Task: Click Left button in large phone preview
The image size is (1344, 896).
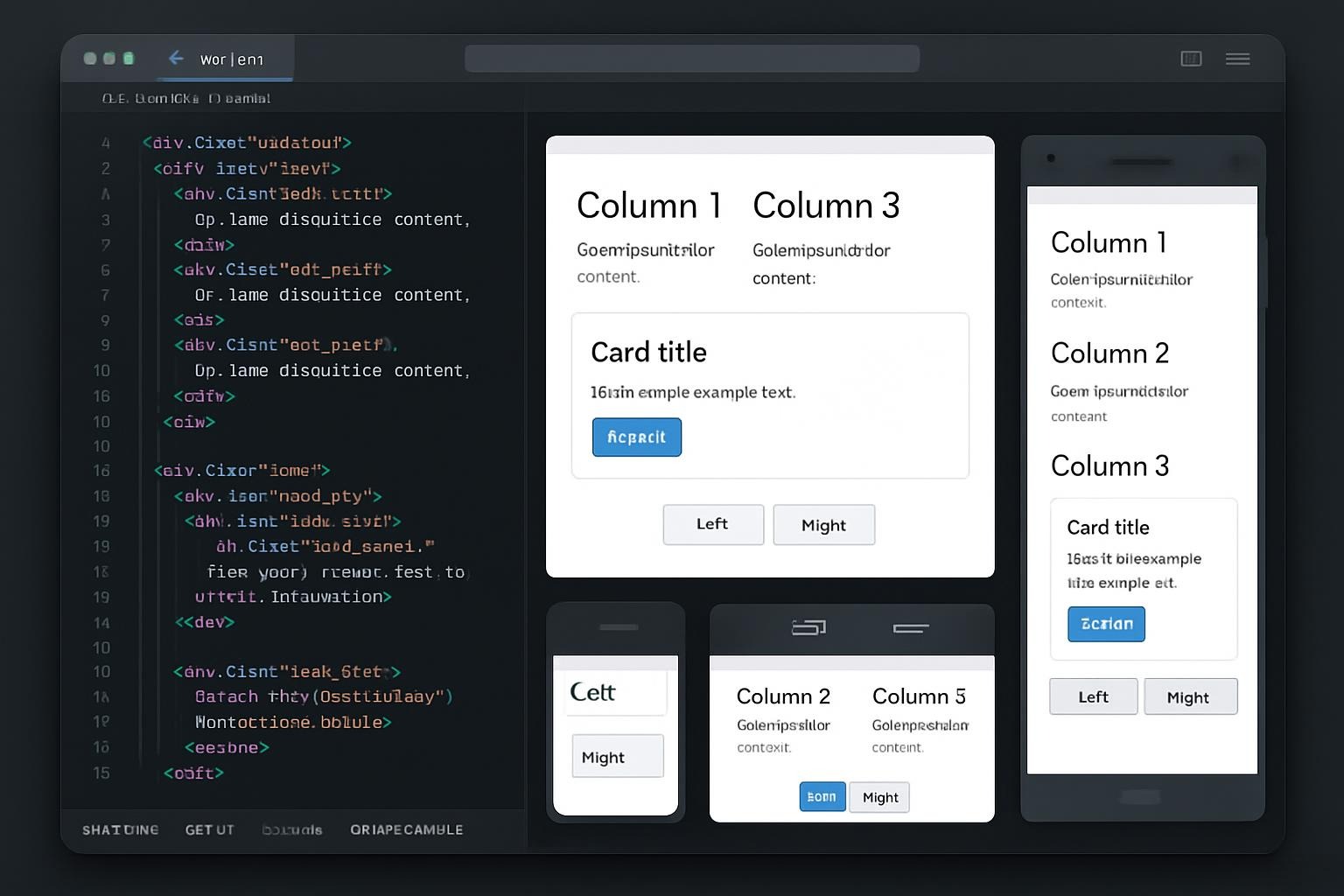Action: 1093,696
